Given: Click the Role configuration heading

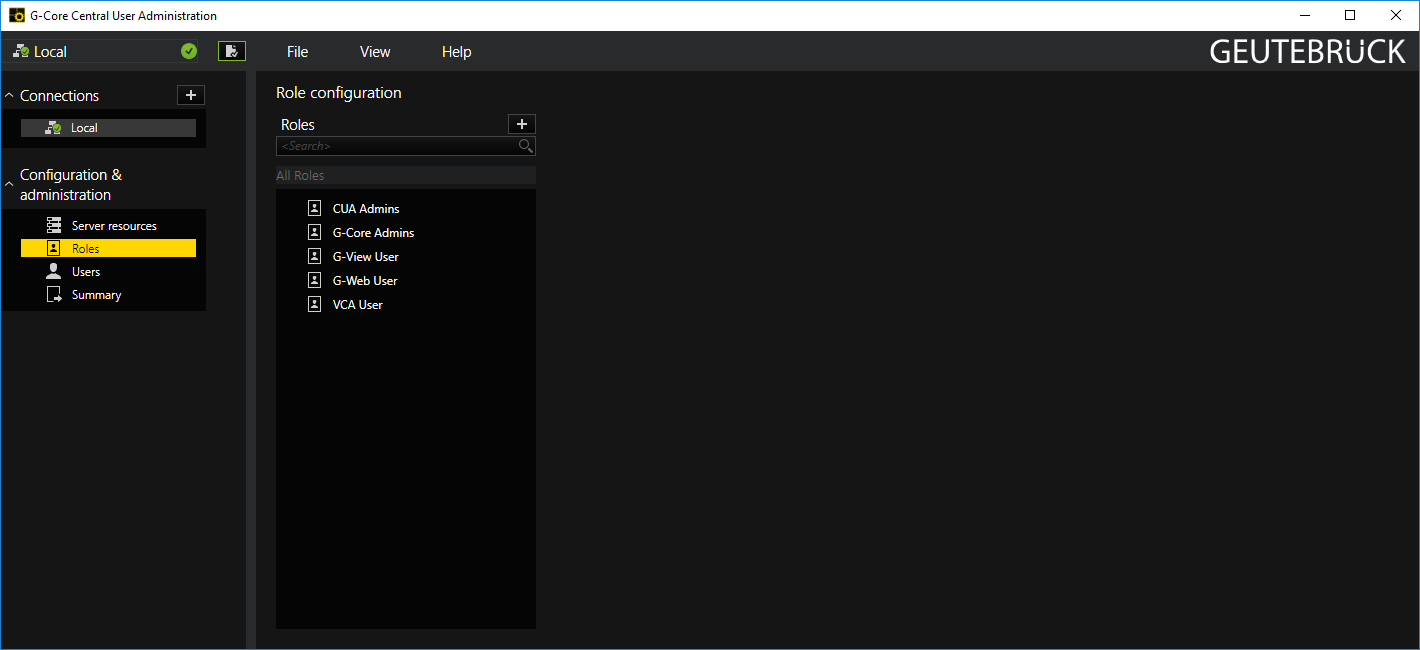Looking at the screenshot, I should 339,93.
